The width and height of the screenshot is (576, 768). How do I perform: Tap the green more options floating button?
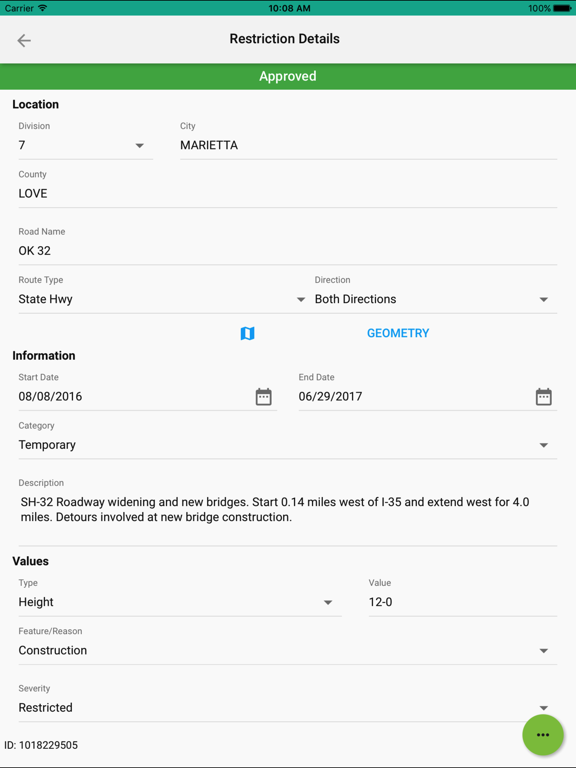(x=543, y=735)
